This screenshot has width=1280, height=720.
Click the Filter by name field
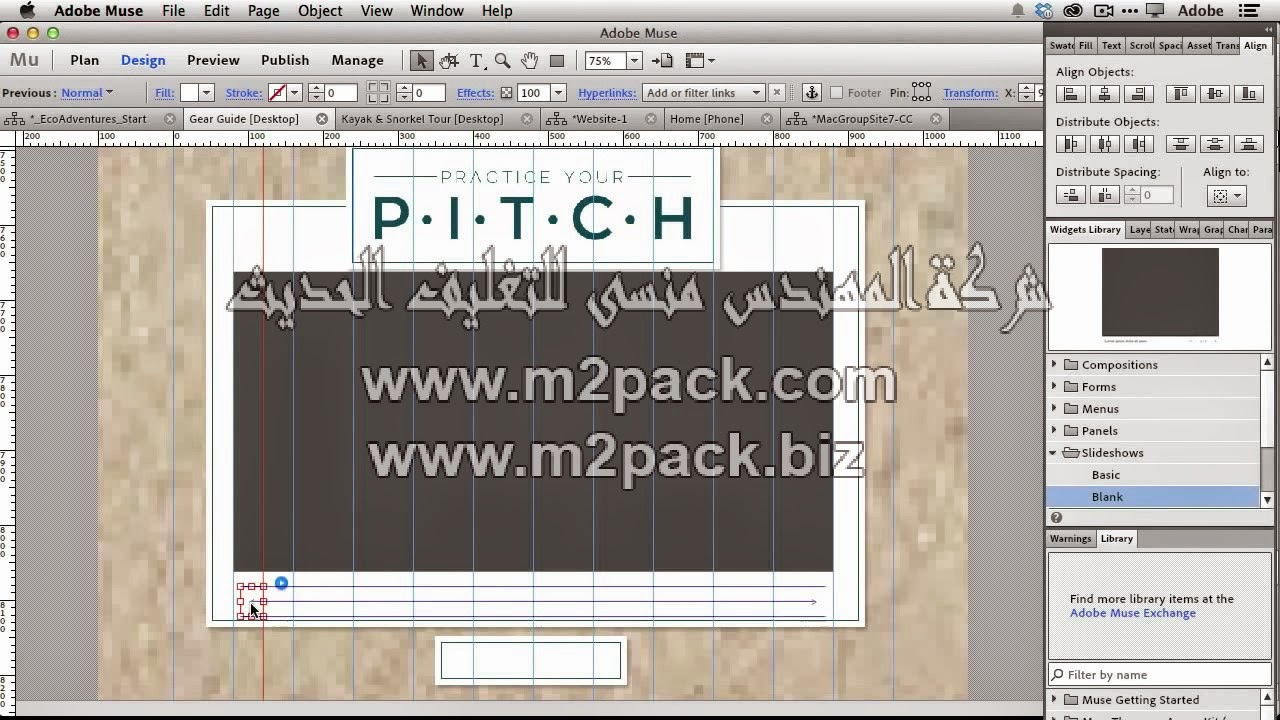(1159, 675)
